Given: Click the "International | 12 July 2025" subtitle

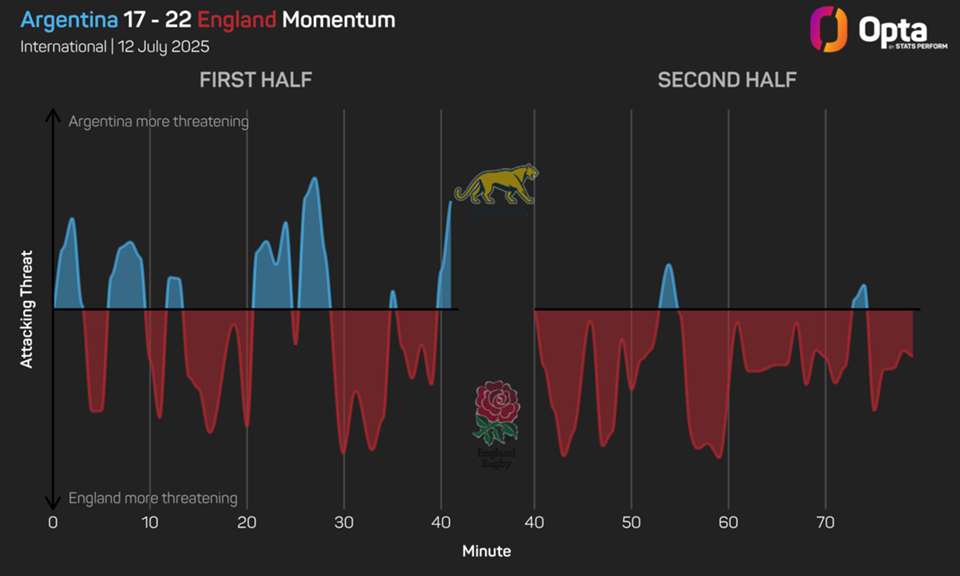Looking at the screenshot, I should (115, 47).
